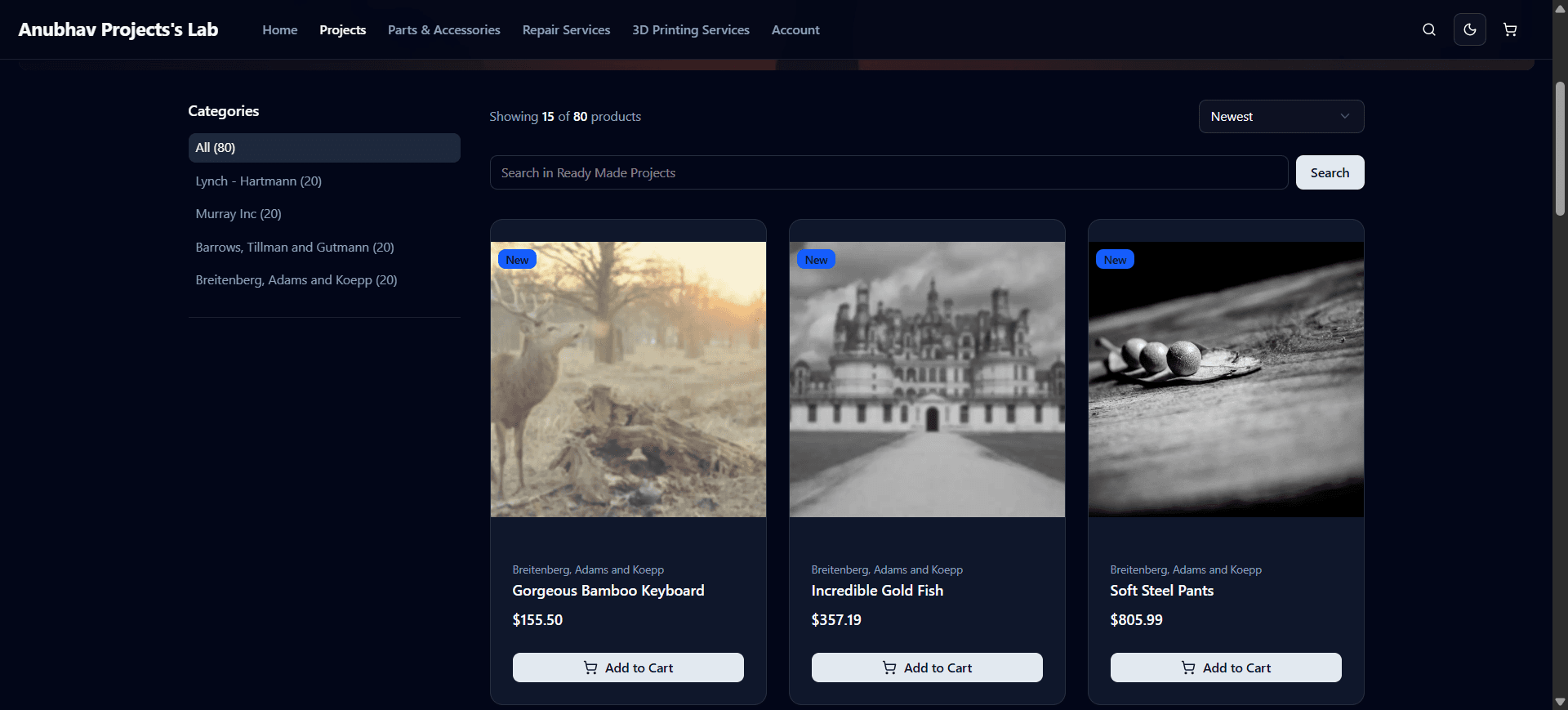Open the search magnifier icon in header
Viewport: 1568px width, 710px height.
(x=1428, y=29)
